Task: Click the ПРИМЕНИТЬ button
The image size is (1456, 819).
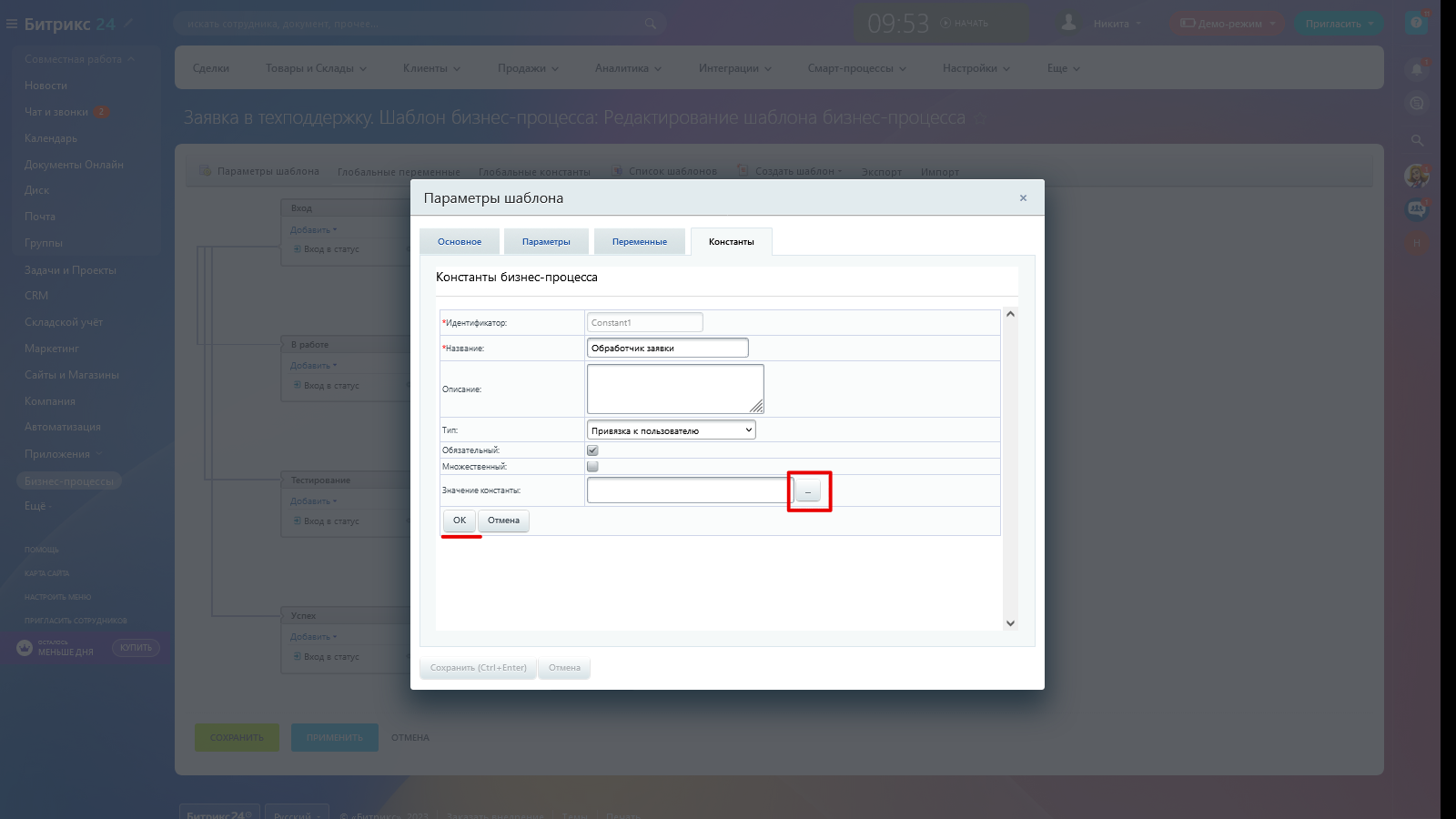Action: [334, 738]
